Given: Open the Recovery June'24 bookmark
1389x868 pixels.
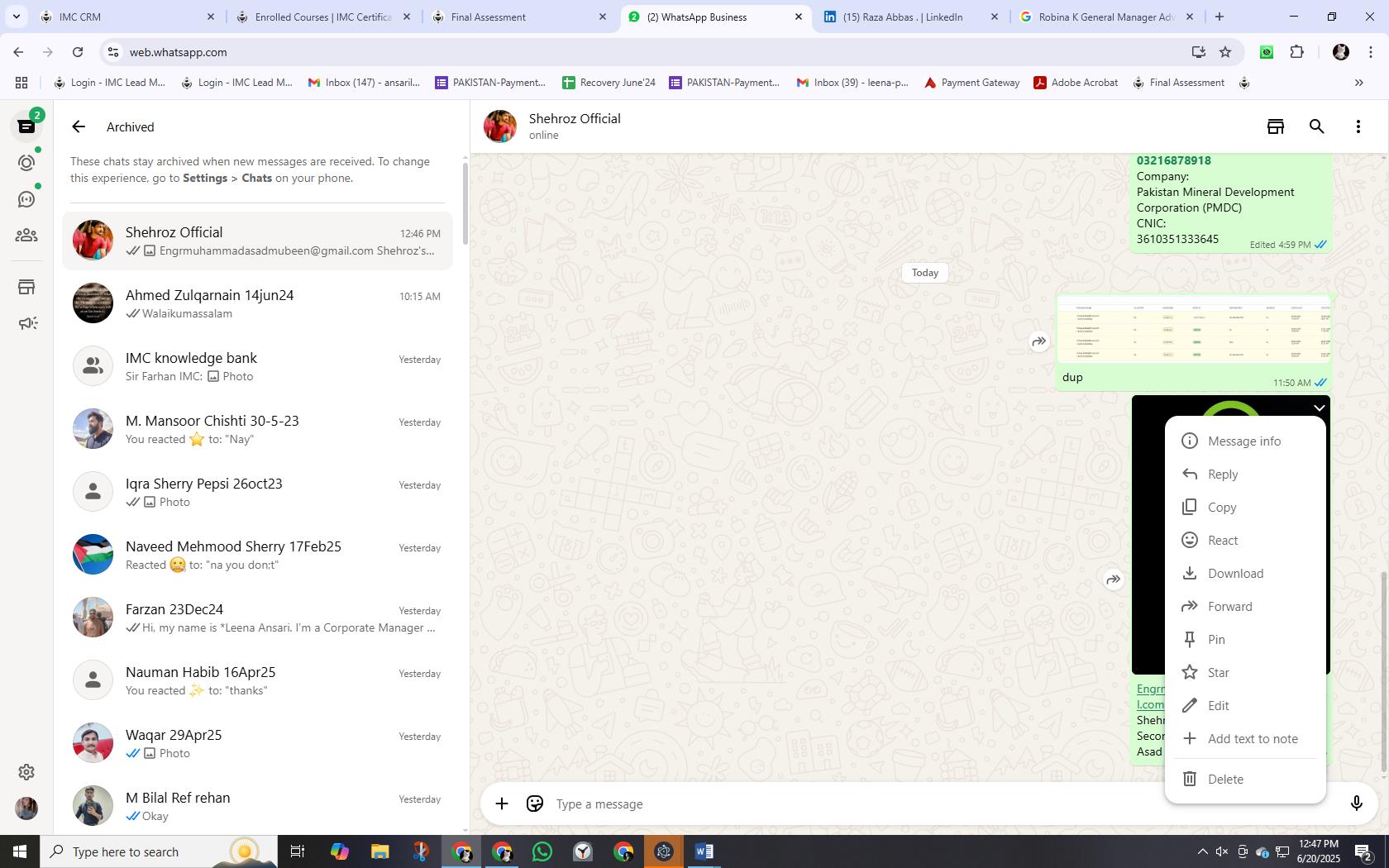Looking at the screenshot, I should click(609, 83).
